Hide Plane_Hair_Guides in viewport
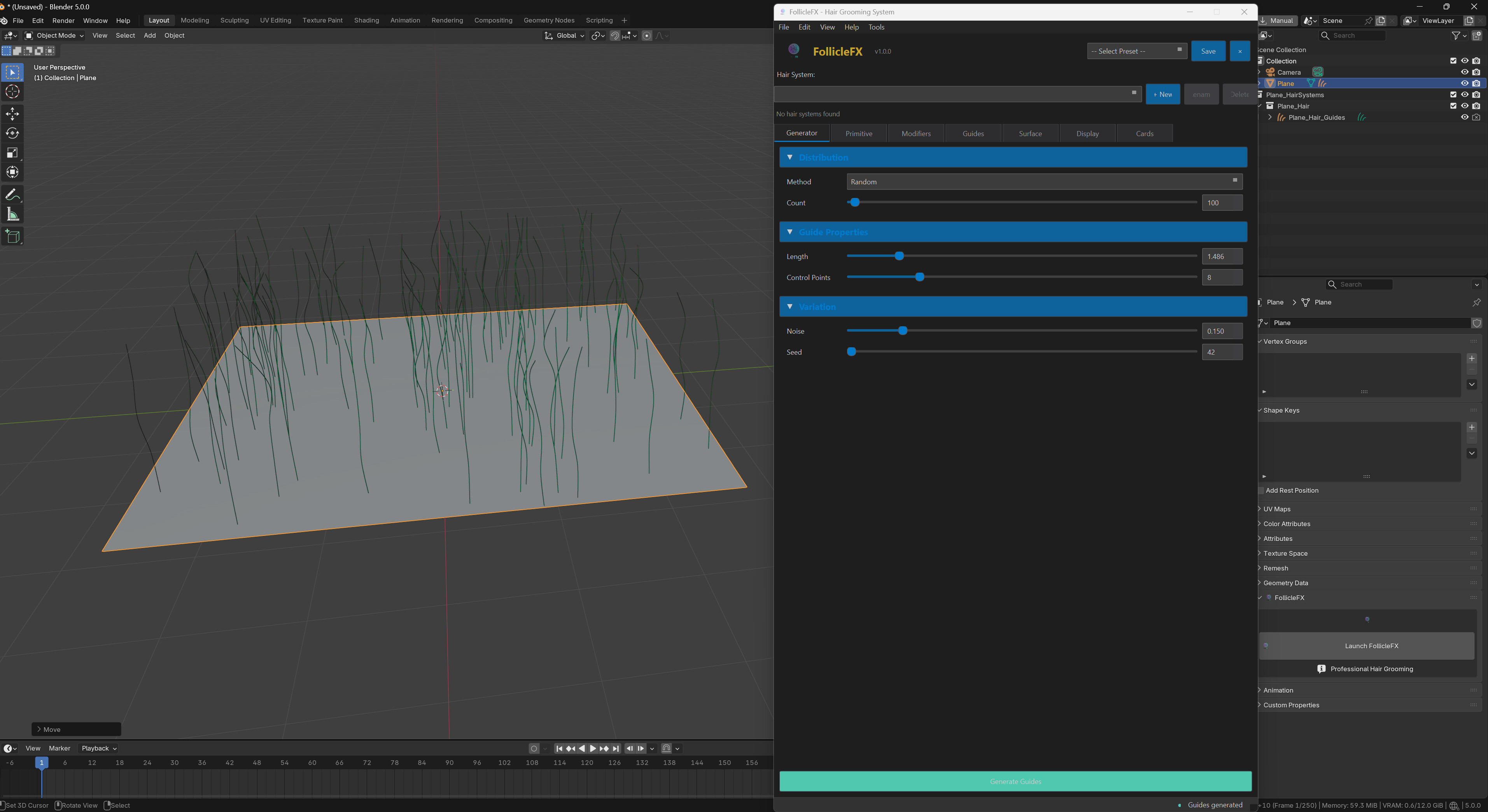The height and width of the screenshot is (812, 1488). coord(1464,117)
